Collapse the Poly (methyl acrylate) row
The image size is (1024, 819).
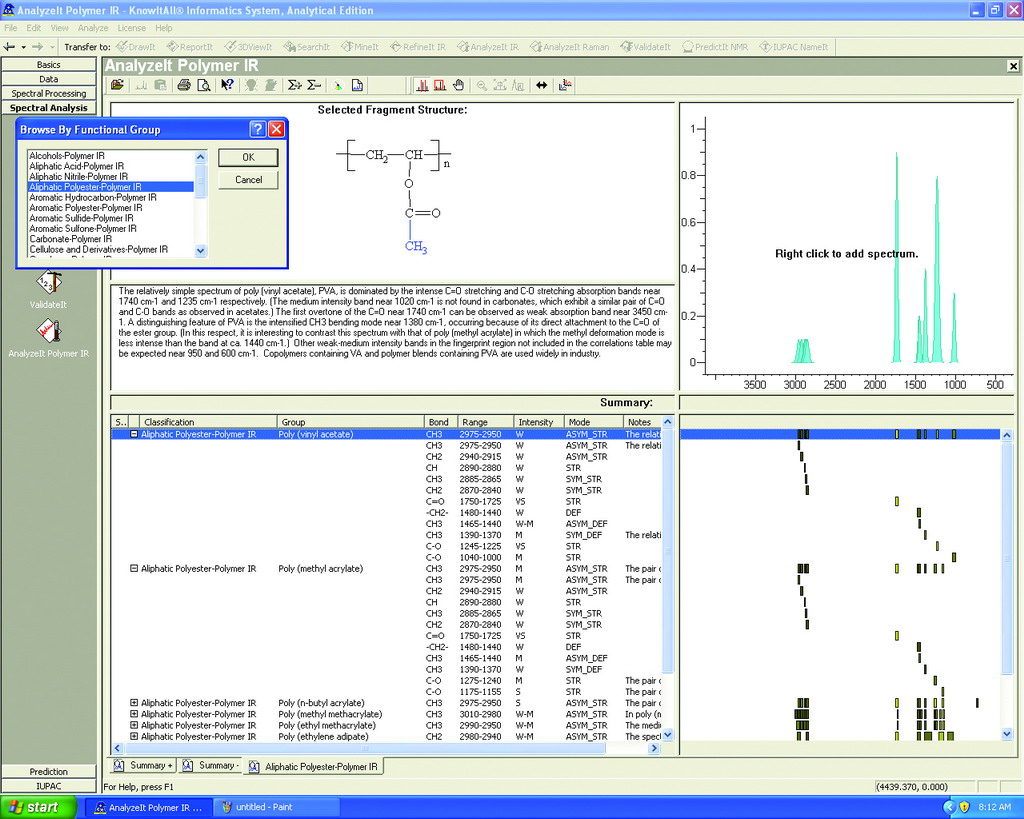coord(134,569)
